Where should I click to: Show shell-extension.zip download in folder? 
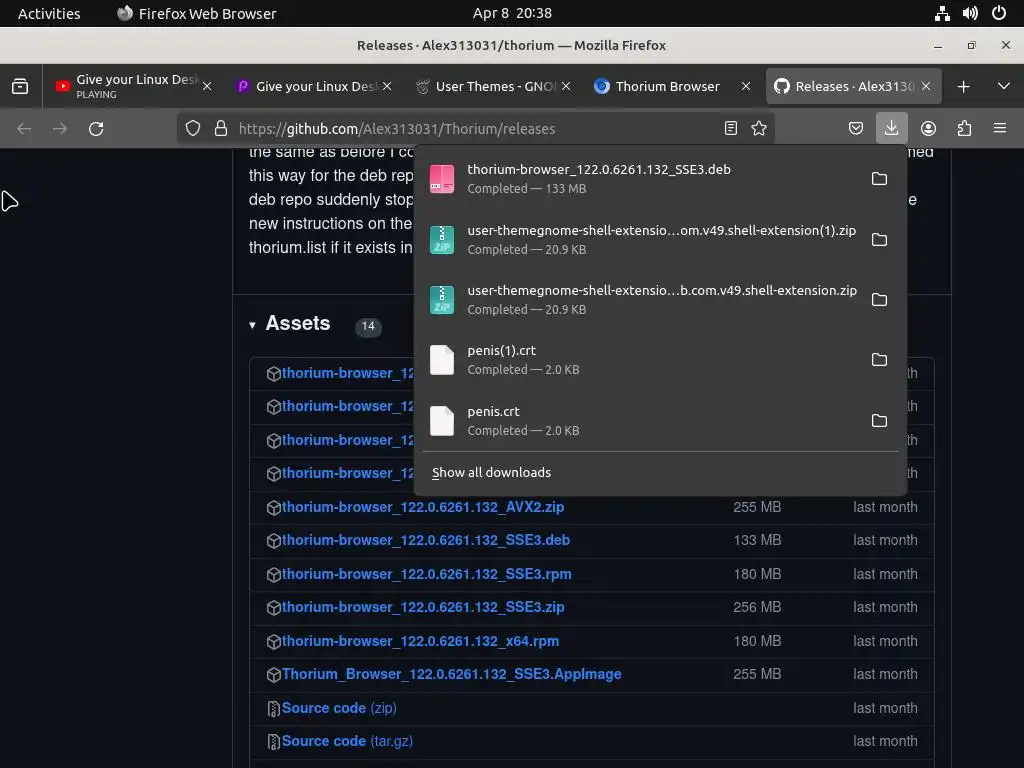(x=879, y=300)
